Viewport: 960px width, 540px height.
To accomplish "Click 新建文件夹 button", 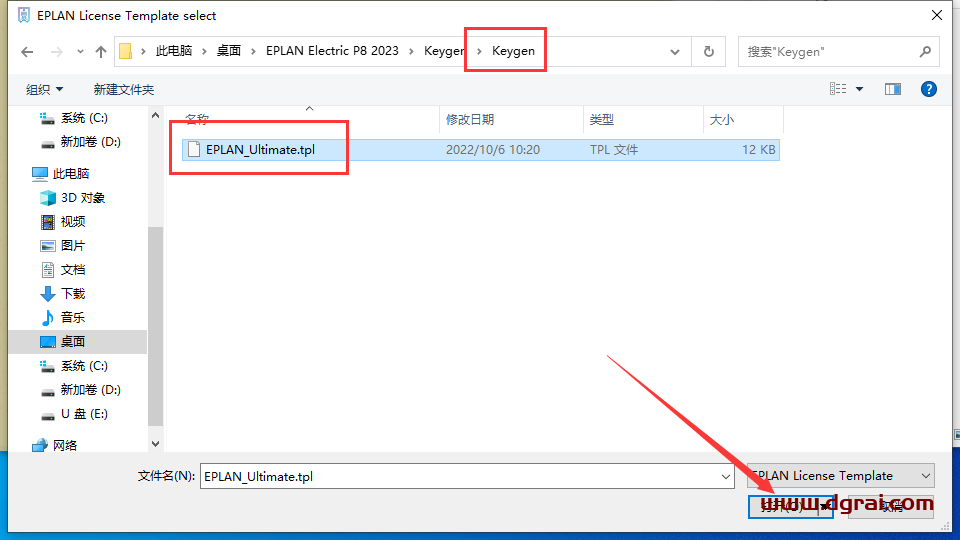I will coord(124,89).
